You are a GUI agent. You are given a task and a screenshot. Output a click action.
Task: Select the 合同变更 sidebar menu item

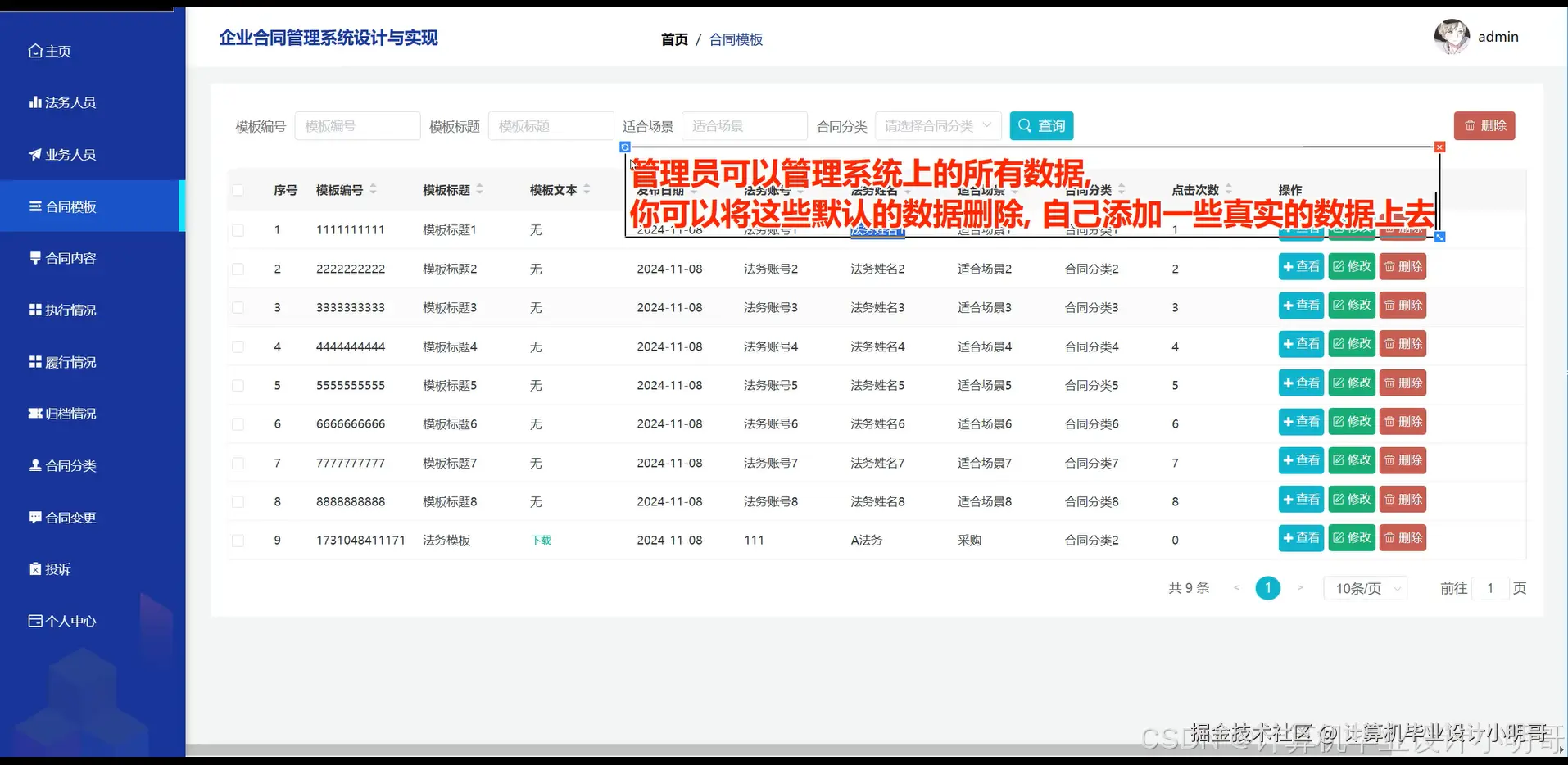click(x=70, y=517)
